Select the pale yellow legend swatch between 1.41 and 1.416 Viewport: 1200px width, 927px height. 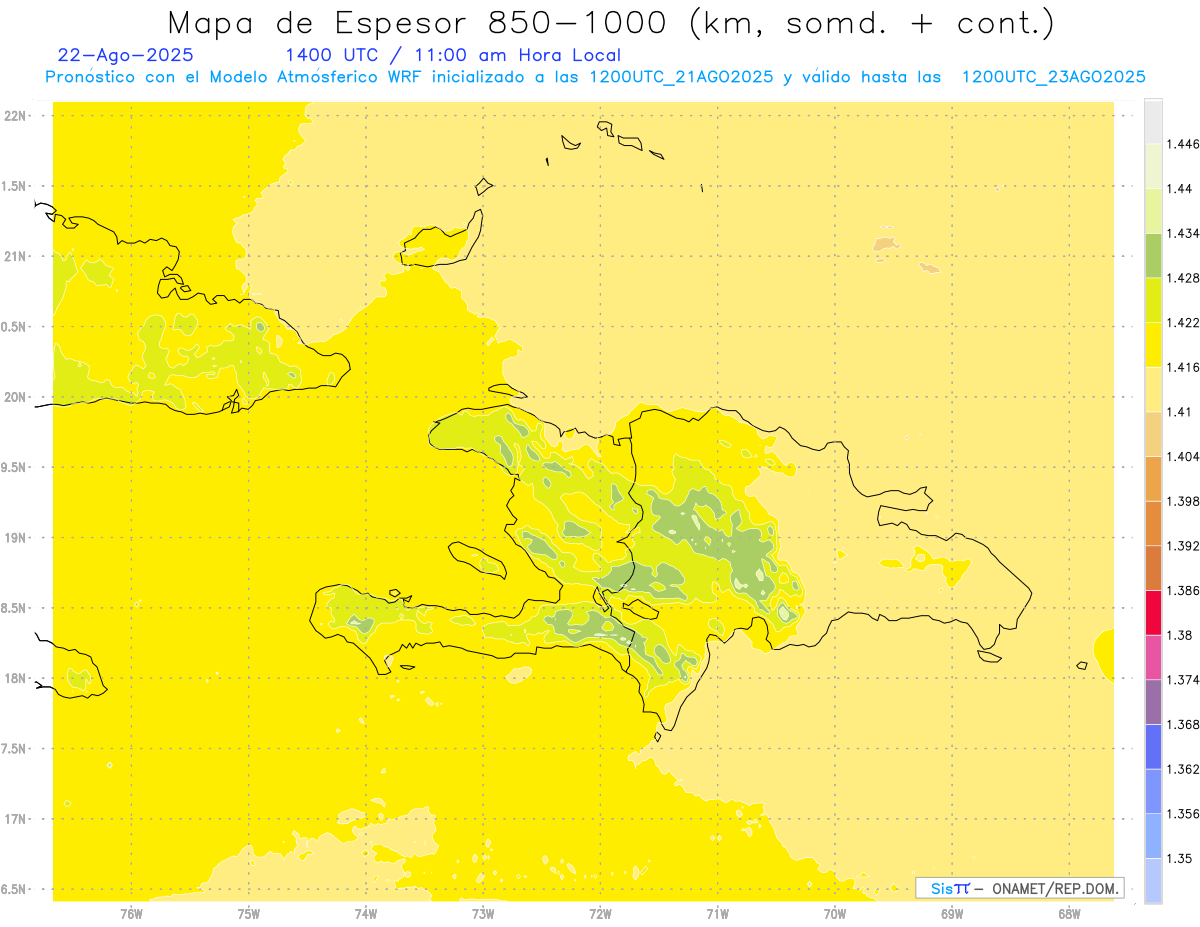(x=1153, y=389)
